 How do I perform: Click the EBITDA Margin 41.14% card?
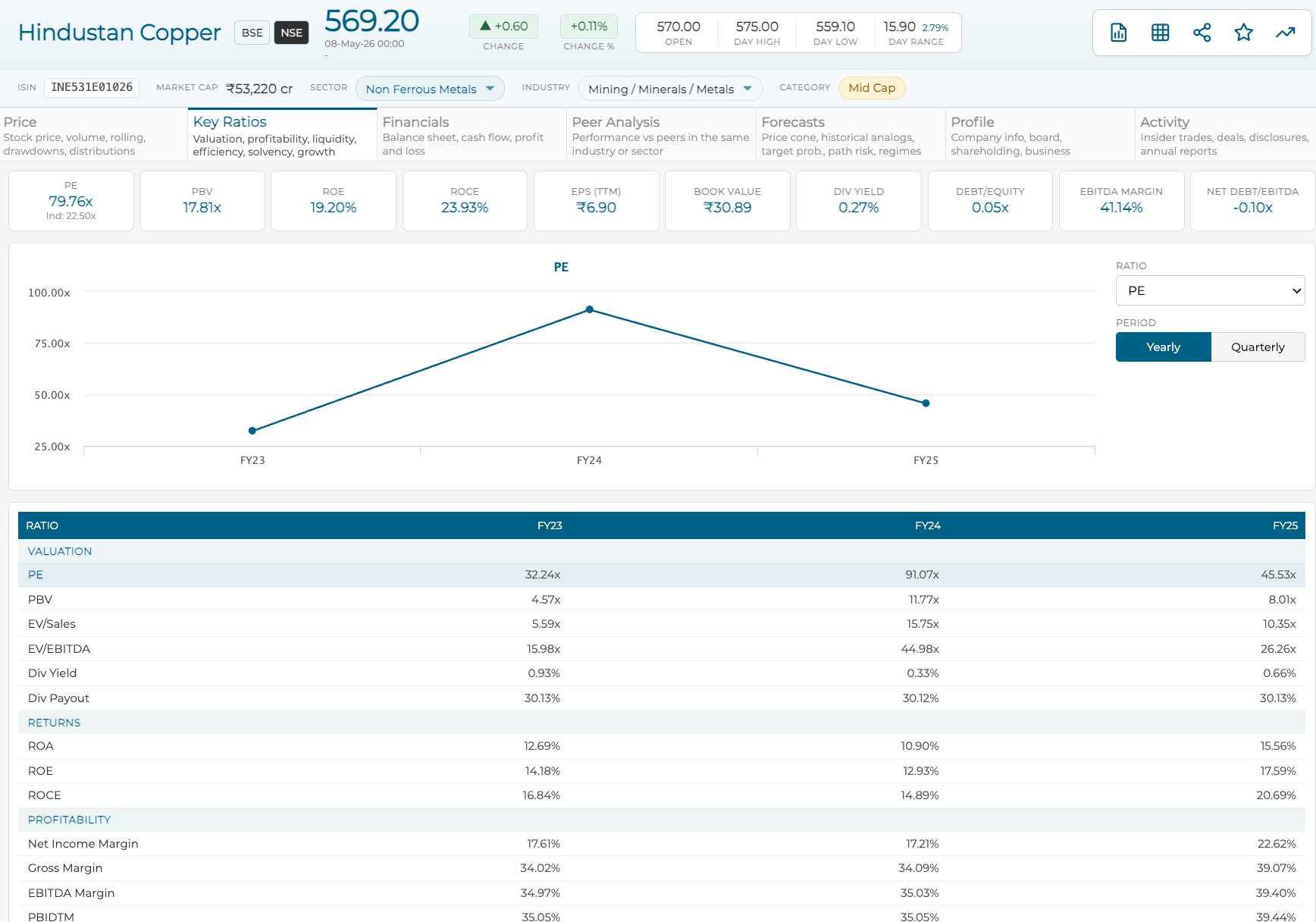pyautogui.click(x=1121, y=201)
